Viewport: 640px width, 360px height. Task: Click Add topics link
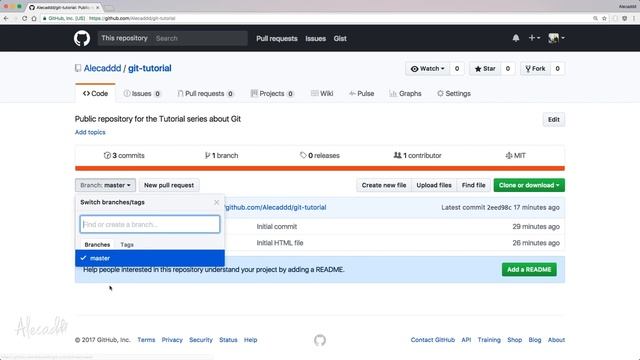click(x=90, y=132)
